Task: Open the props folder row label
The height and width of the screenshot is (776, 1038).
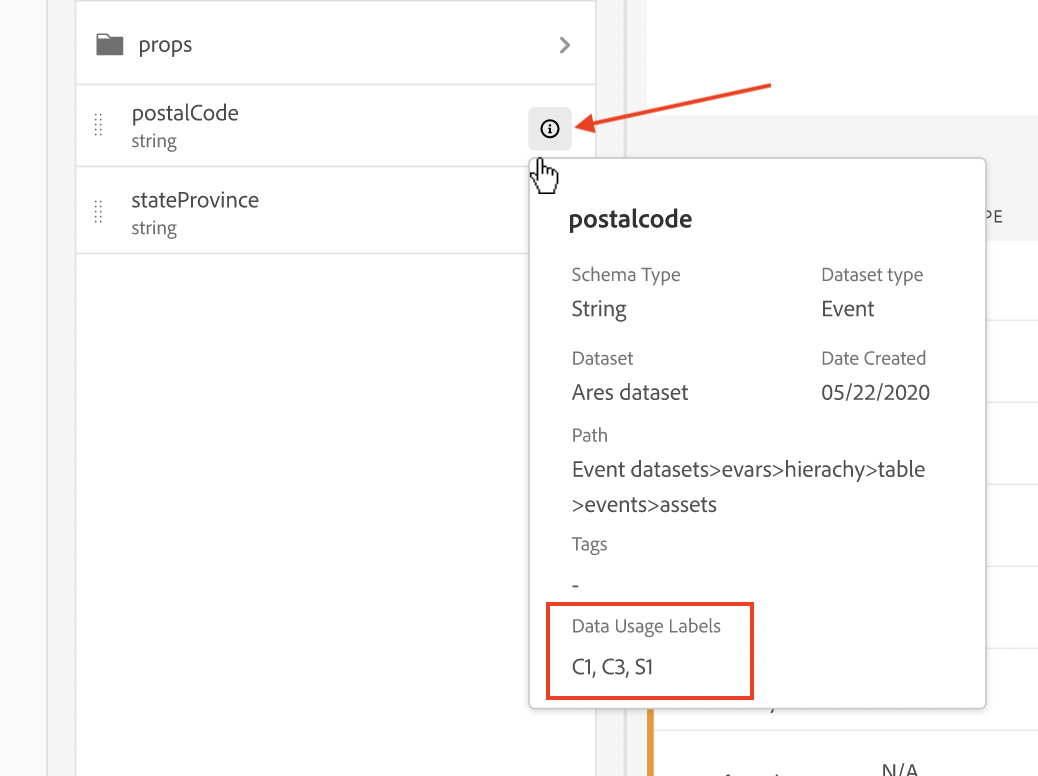Action: click(x=165, y=45)
